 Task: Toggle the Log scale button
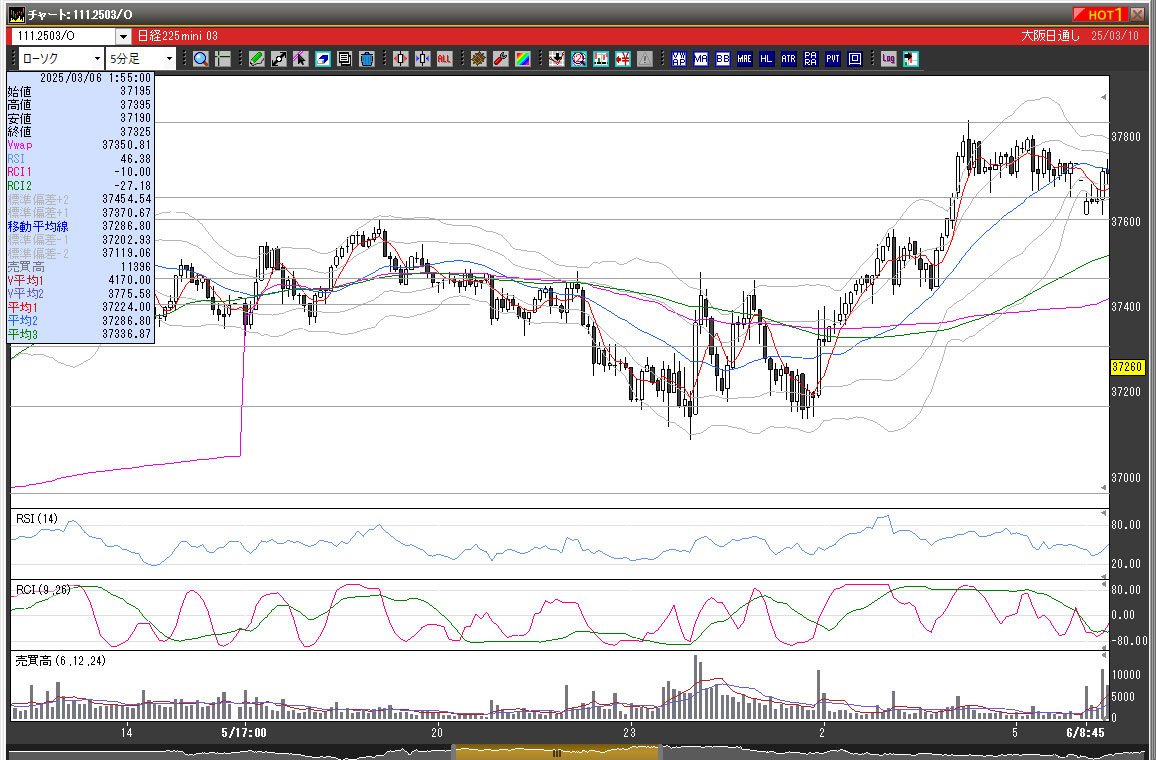click(889, 59)
